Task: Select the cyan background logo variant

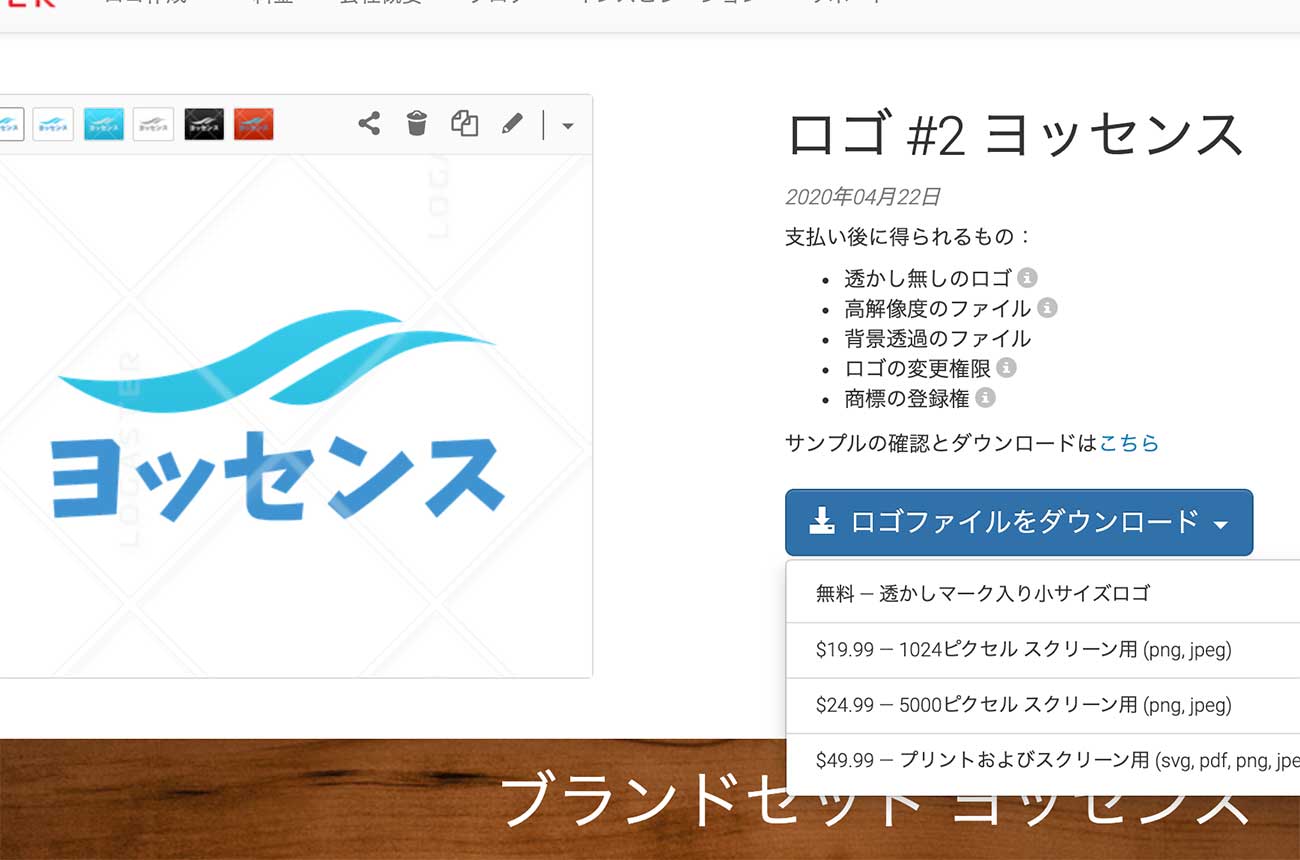Action: point(104,124)
